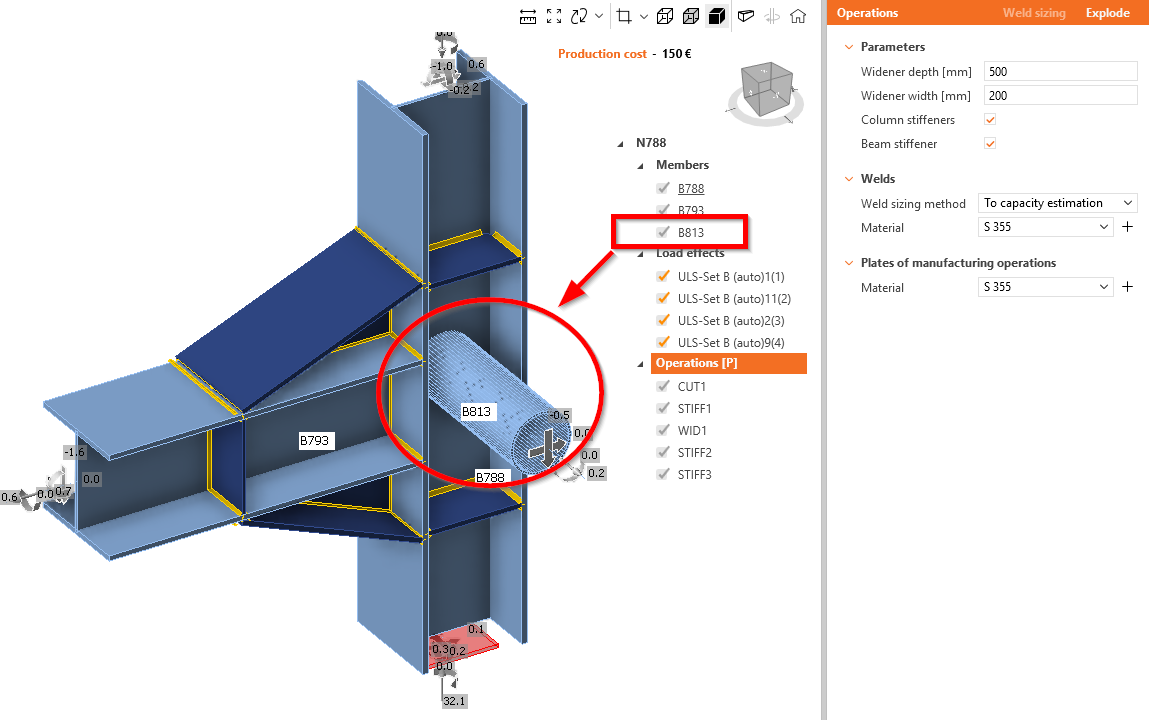
Task: Click the crop selection tool icon
Action: pos(624,16)
